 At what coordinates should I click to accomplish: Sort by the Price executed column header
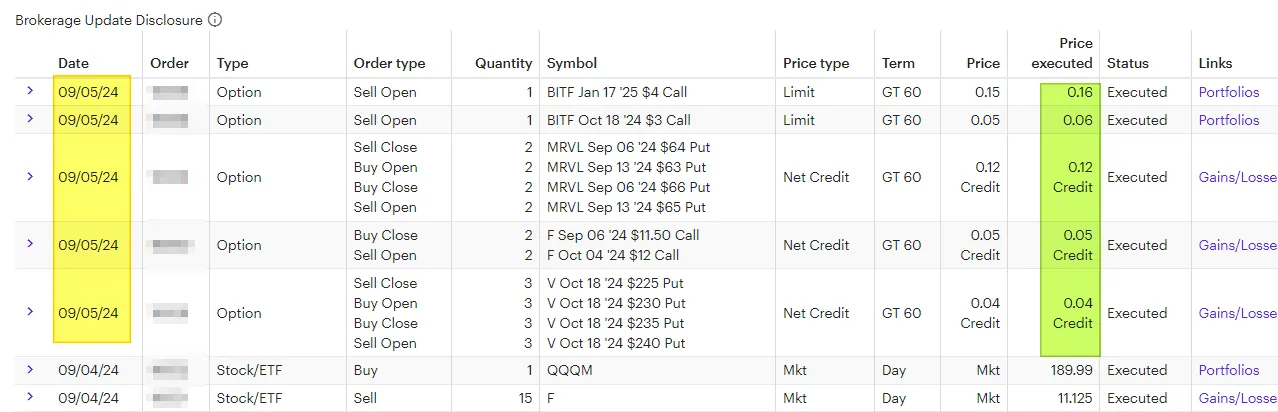1062,53
